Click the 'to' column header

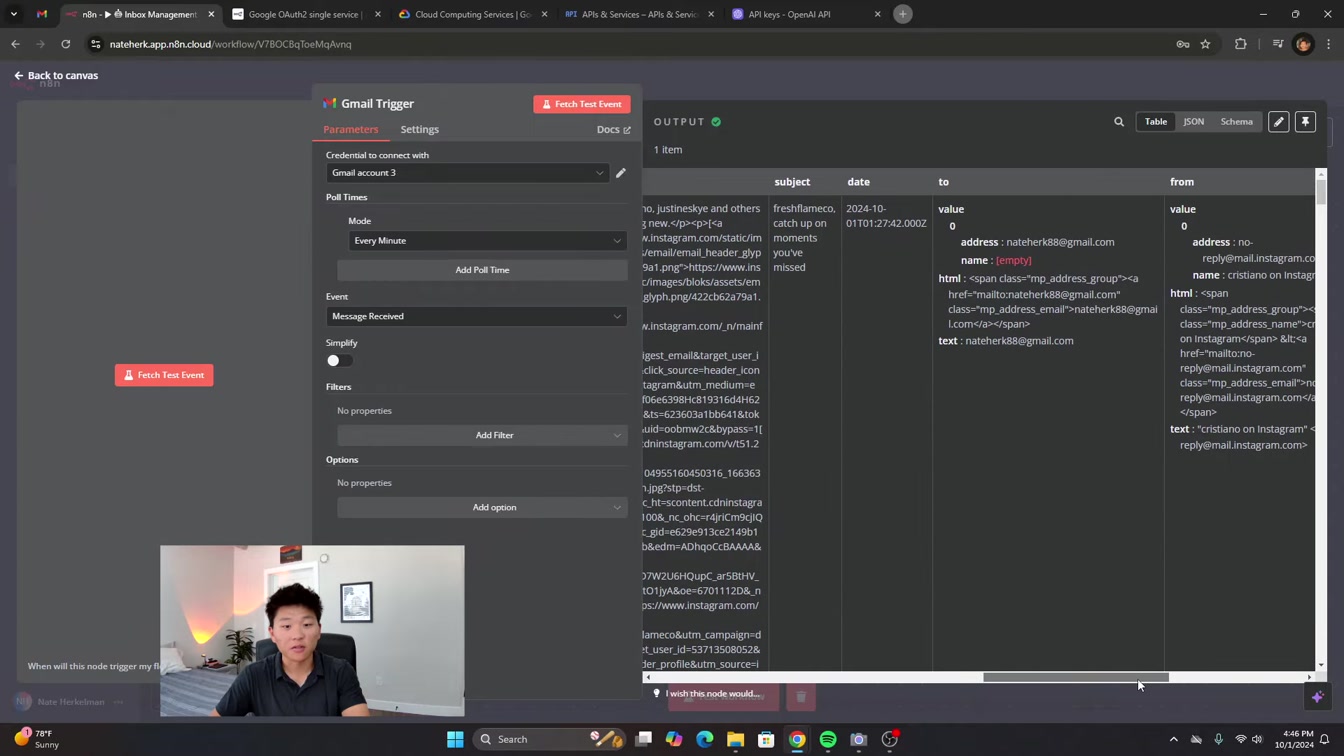tap(943, 182)
